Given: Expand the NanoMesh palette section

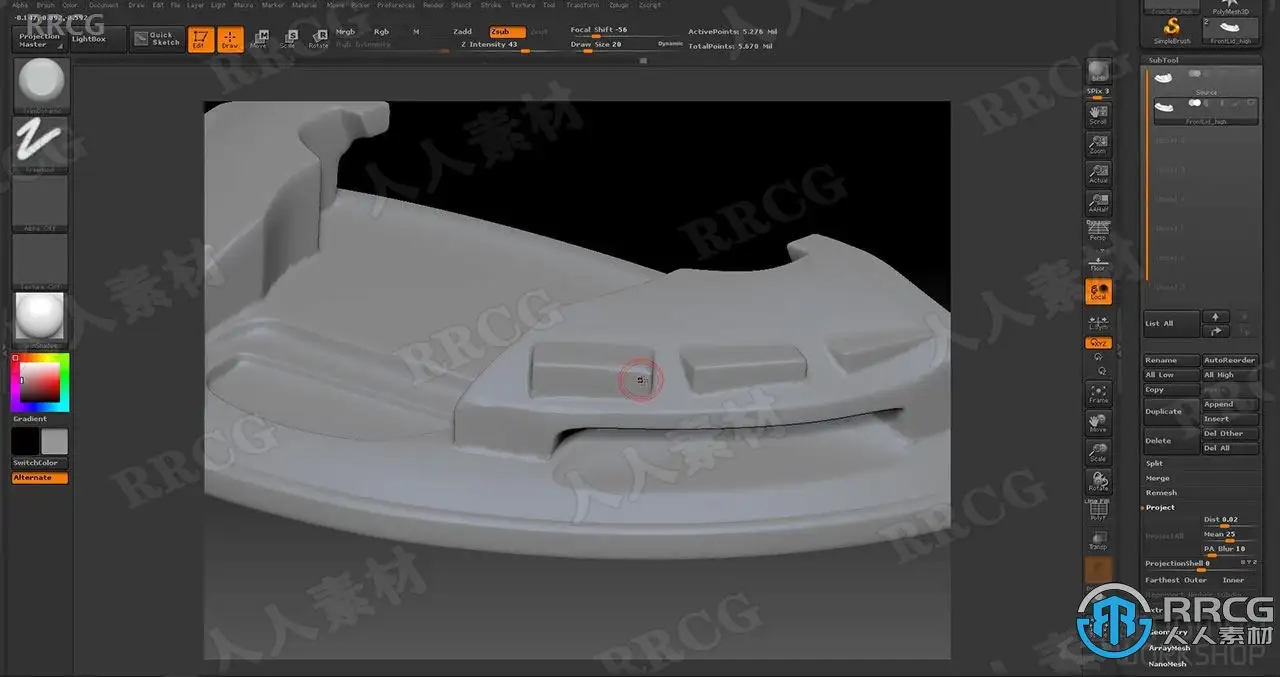Looking at the screenshot, I should 1167,664.
